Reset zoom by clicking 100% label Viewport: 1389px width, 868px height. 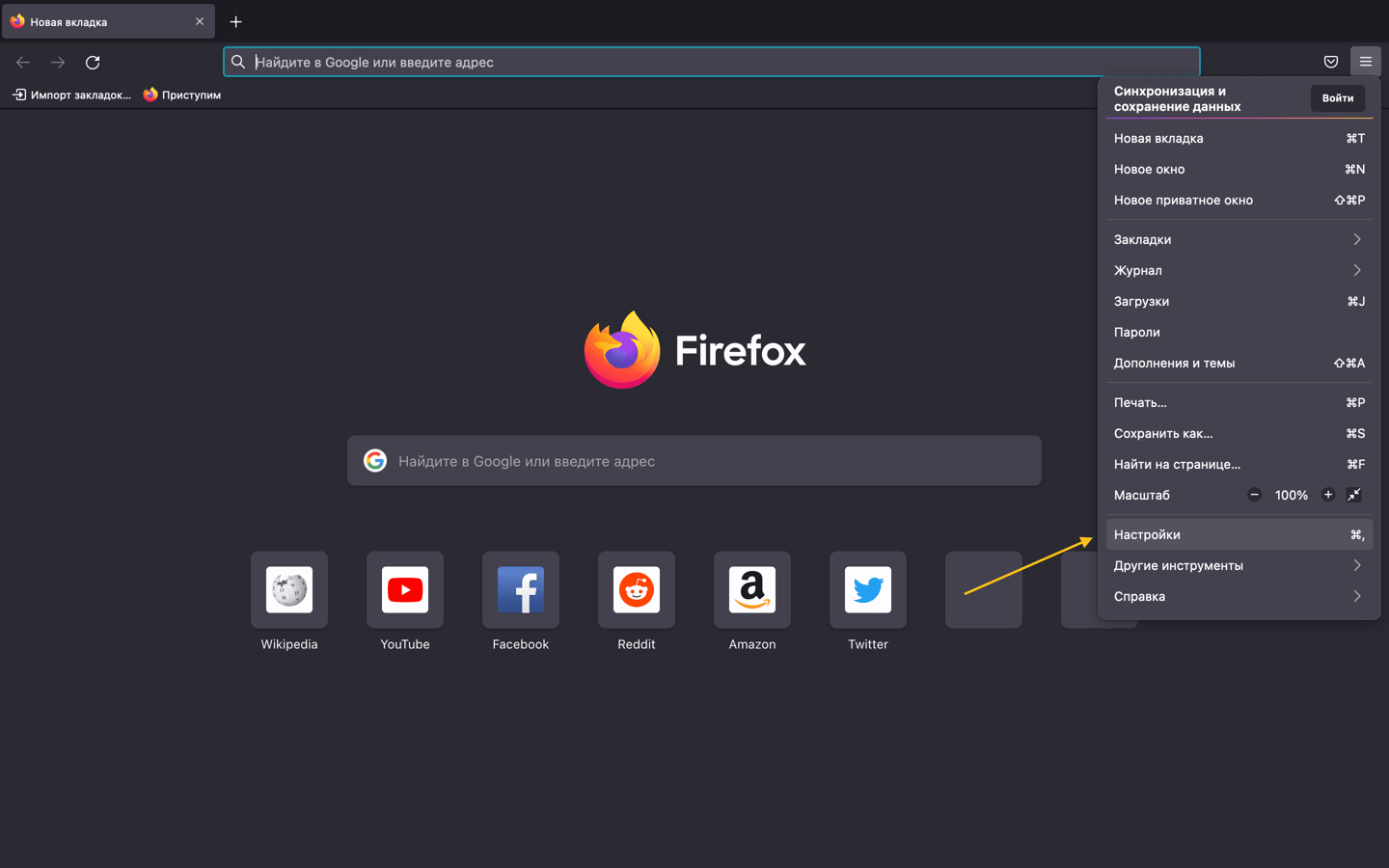tap(1291, 495)
